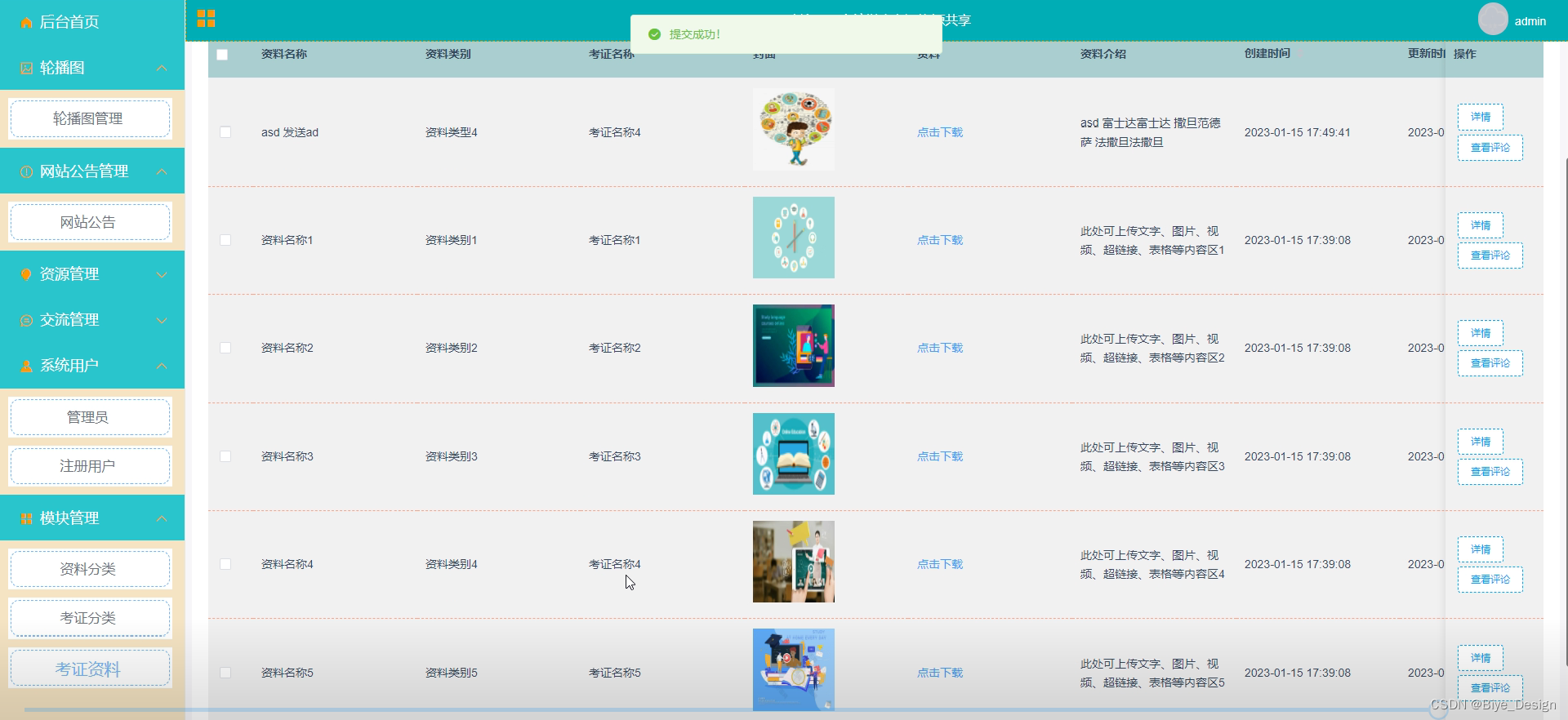Click the green success check icon
Viewport: 1568px width, 720px height.
pos(654,34)
